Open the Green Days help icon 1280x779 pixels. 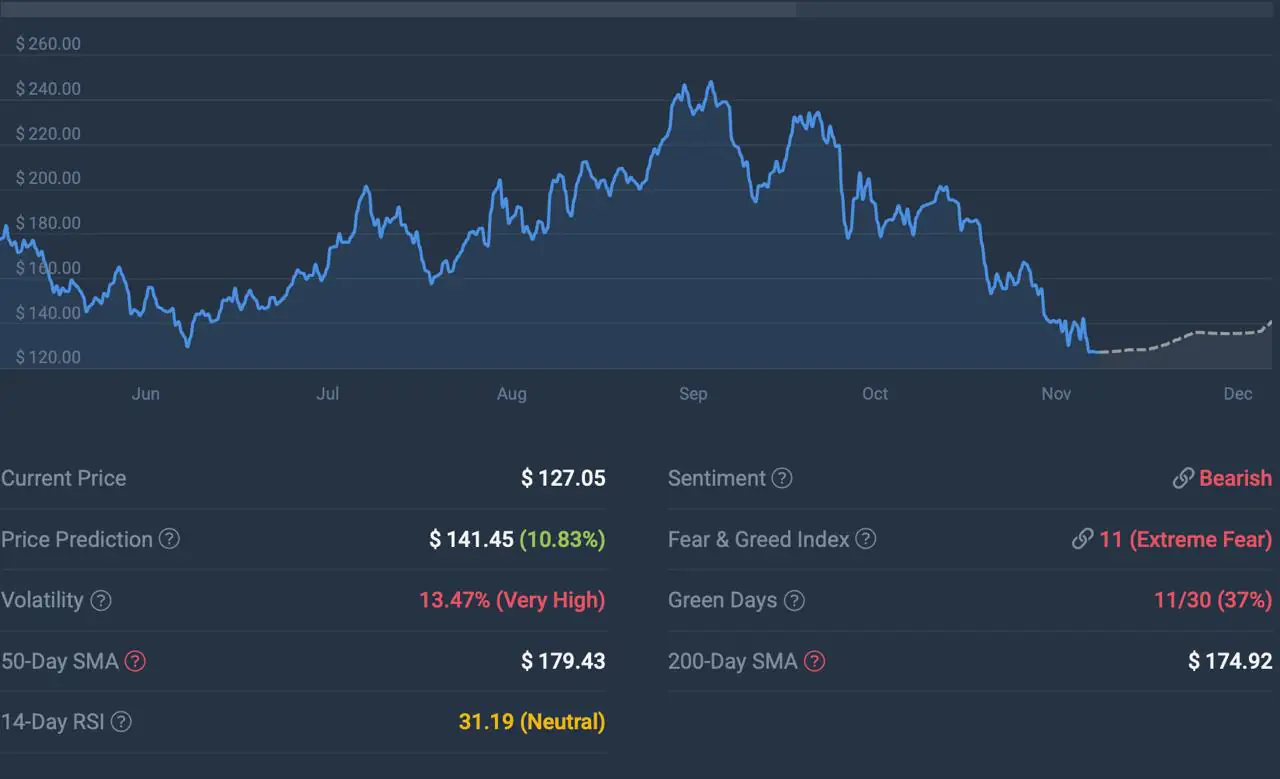point(794,601)
